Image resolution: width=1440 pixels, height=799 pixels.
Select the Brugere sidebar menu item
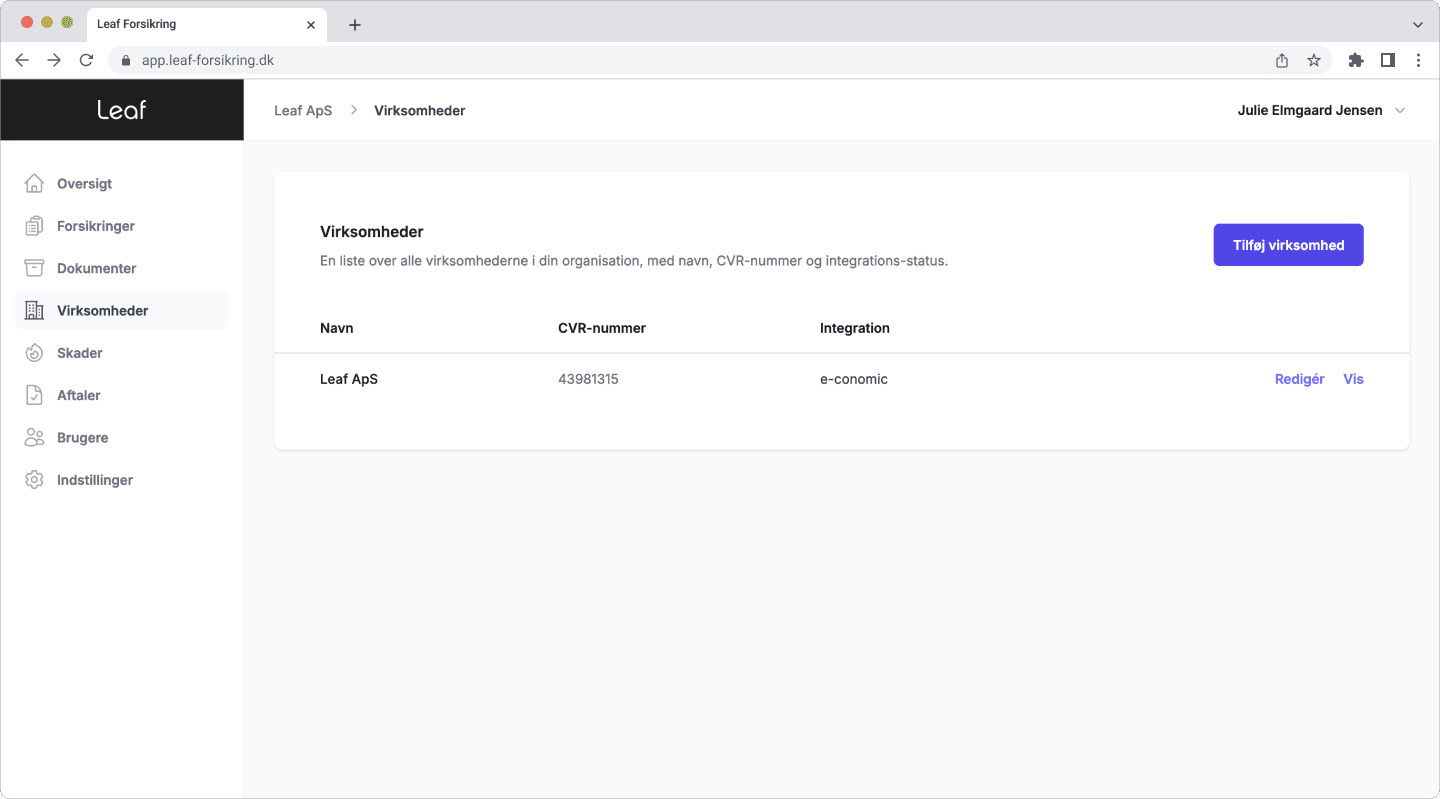[121, 437]
